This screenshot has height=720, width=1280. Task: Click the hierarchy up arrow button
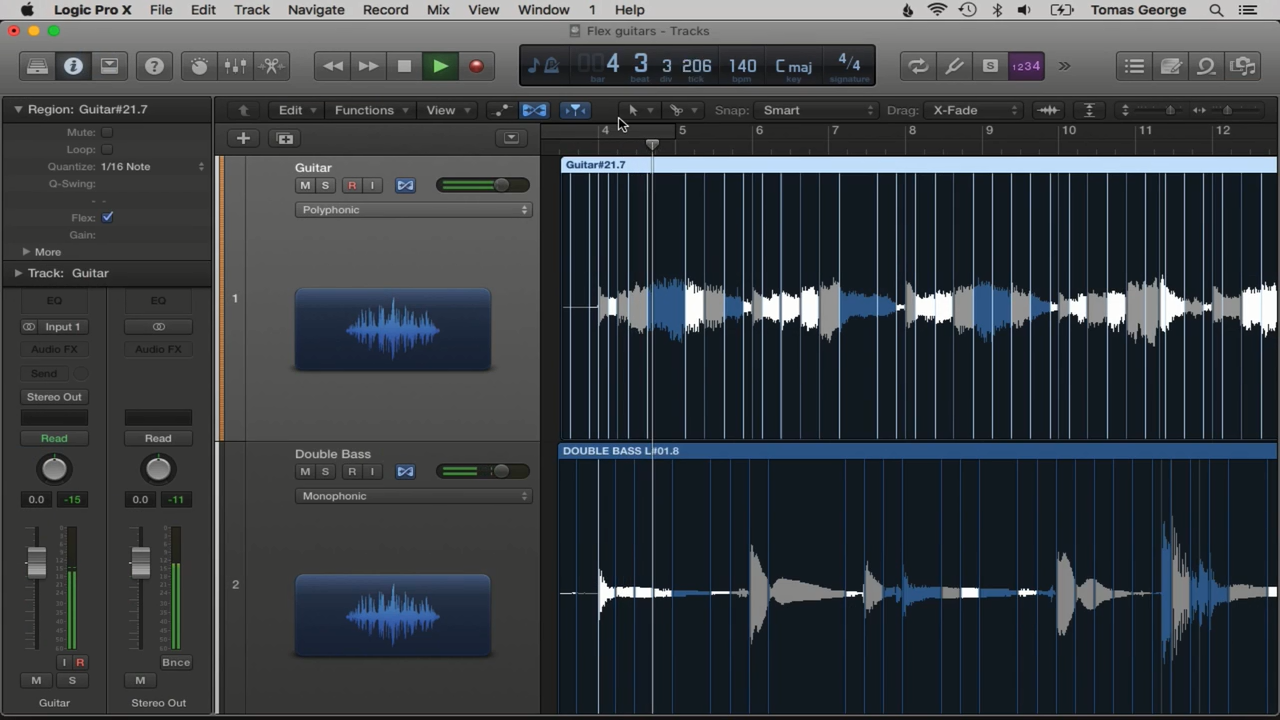243,110
